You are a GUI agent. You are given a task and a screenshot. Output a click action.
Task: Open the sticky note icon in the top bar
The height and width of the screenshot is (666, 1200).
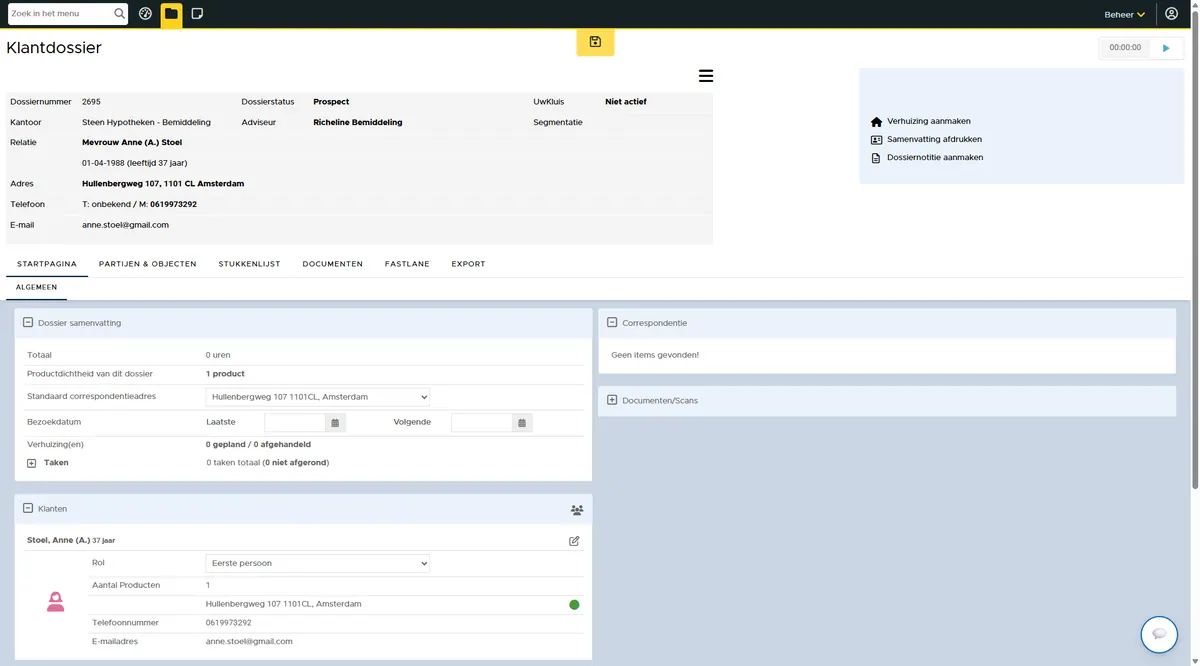197,14
